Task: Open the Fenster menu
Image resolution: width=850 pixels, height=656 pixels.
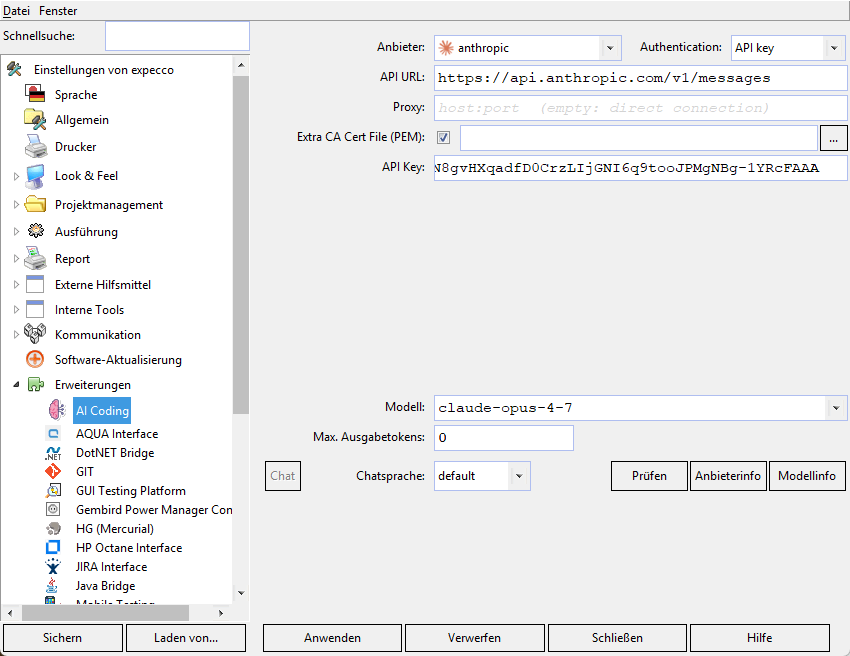Action: tap(58, 10)
